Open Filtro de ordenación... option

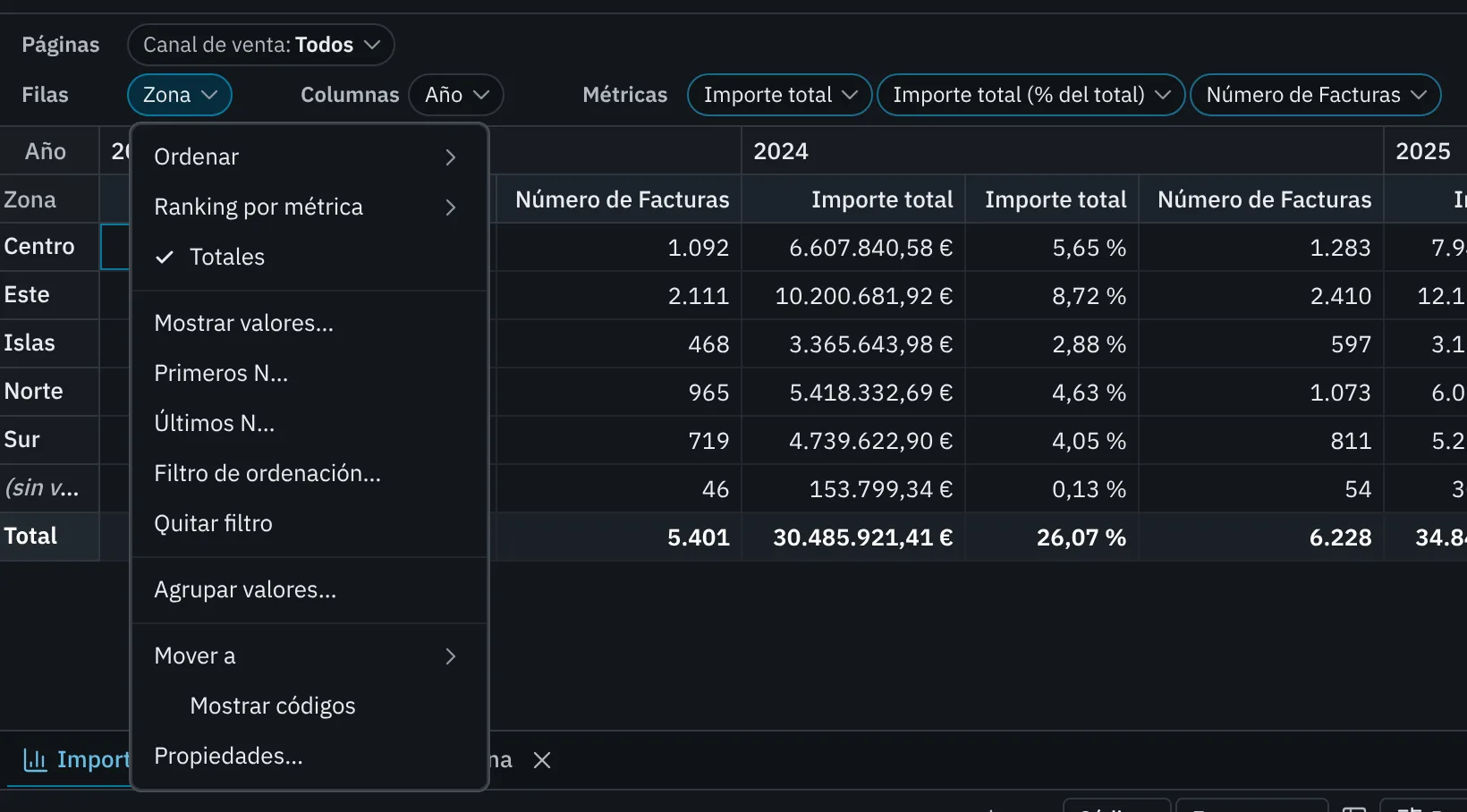(309, 474)
